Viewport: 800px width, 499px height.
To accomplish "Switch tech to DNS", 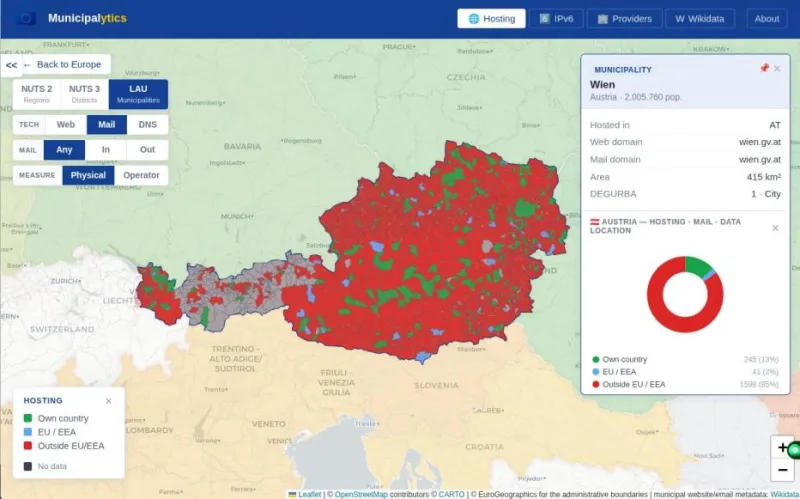I will [147, 124].
